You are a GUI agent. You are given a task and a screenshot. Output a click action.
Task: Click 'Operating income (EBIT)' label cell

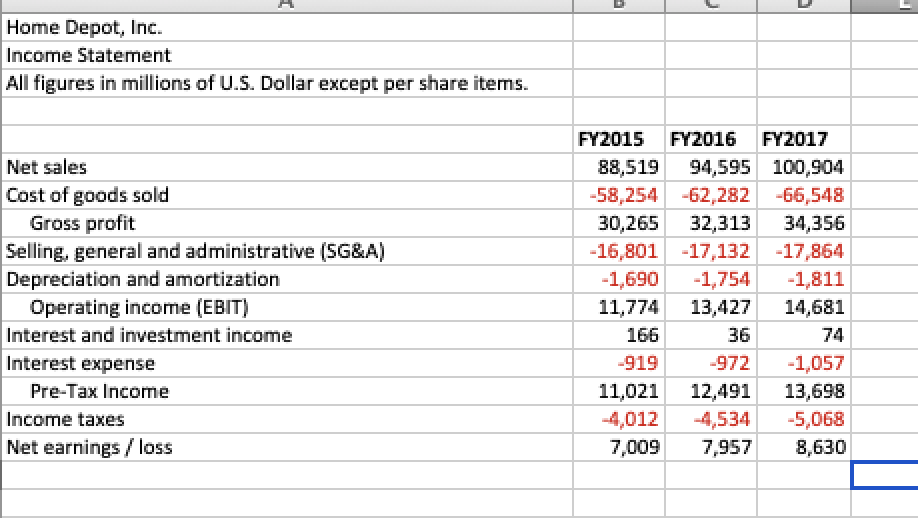pos(287,307)
